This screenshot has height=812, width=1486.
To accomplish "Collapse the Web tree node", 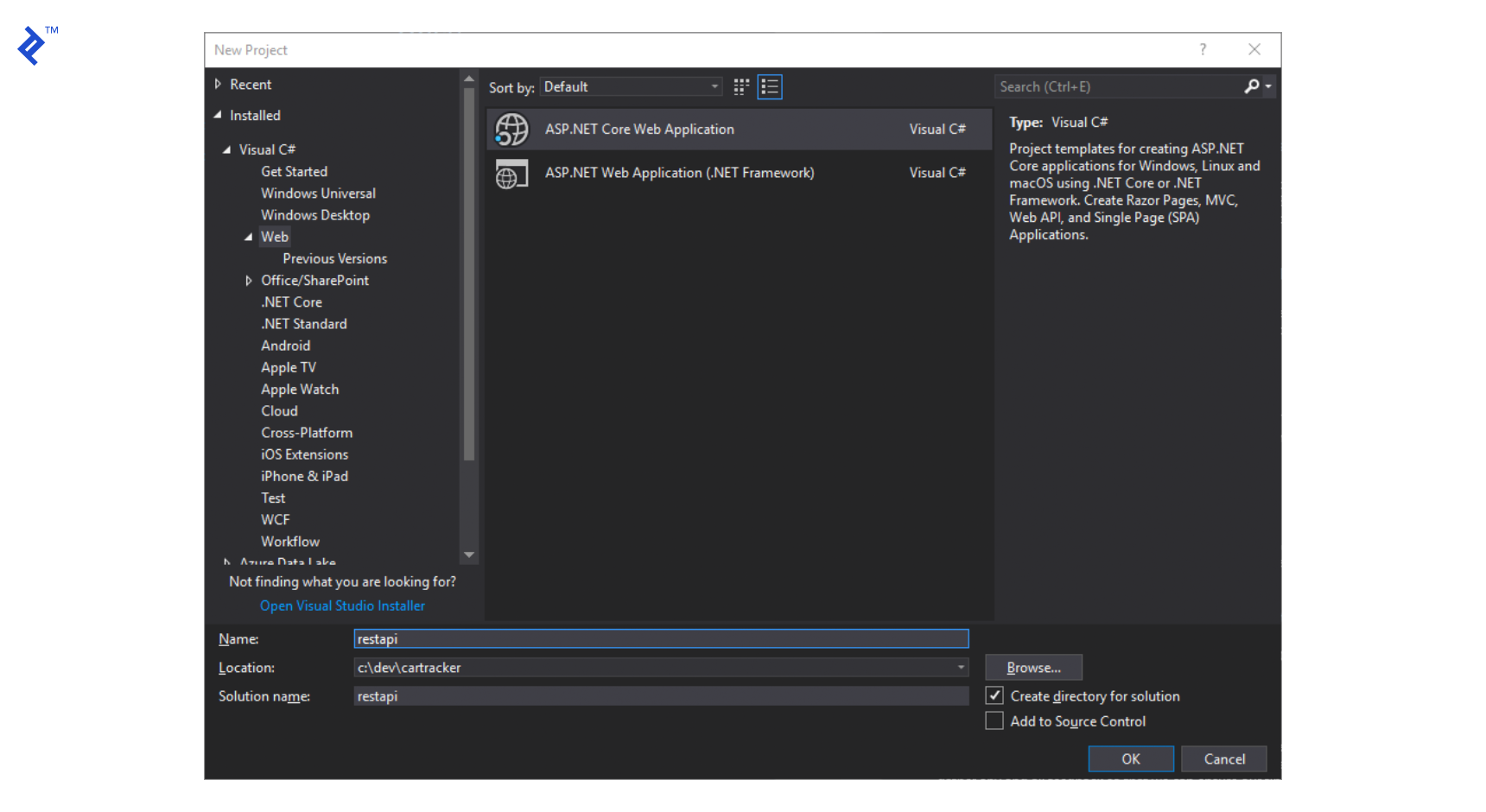I will click(x=249, y=237).
